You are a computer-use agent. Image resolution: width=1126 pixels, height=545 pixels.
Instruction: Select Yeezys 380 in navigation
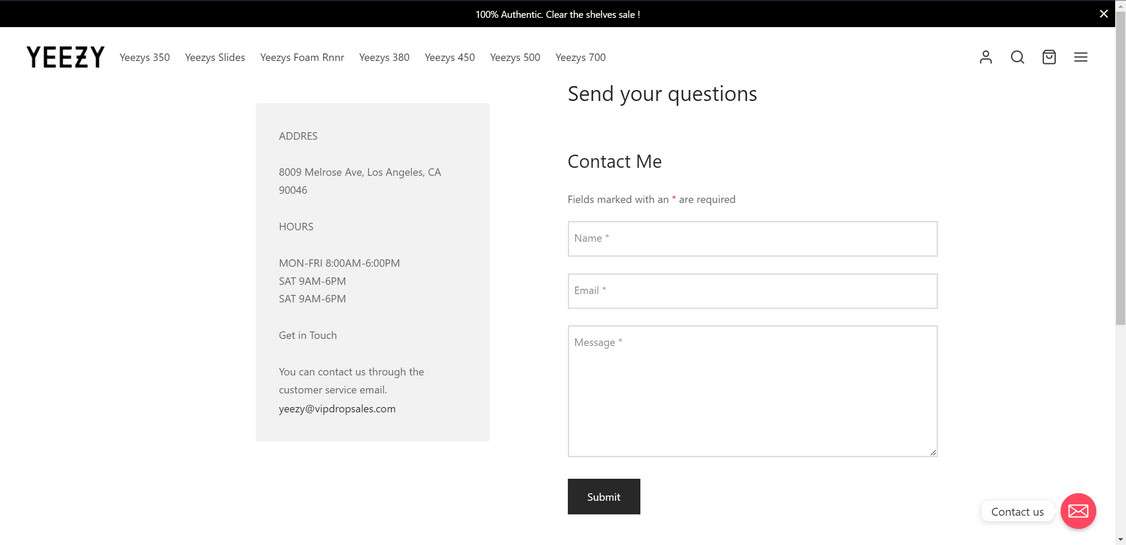pos(384,57)
